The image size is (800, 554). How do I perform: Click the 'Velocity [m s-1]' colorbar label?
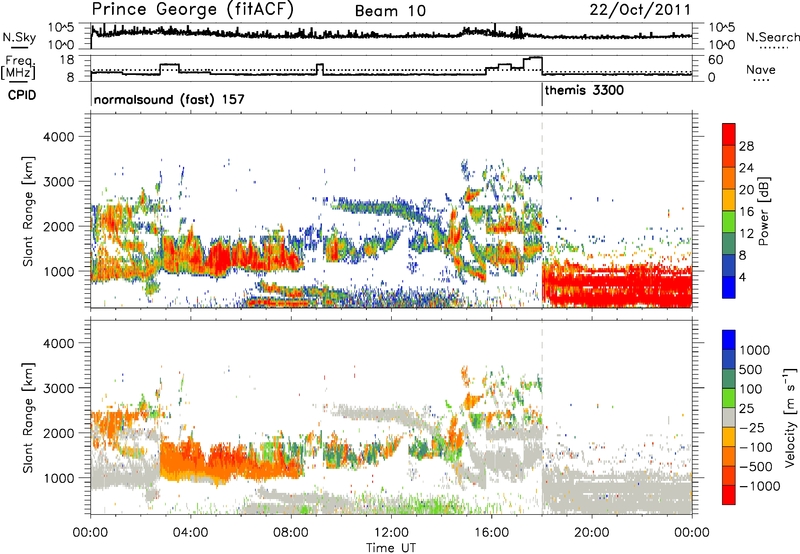[x=790, y=417]
